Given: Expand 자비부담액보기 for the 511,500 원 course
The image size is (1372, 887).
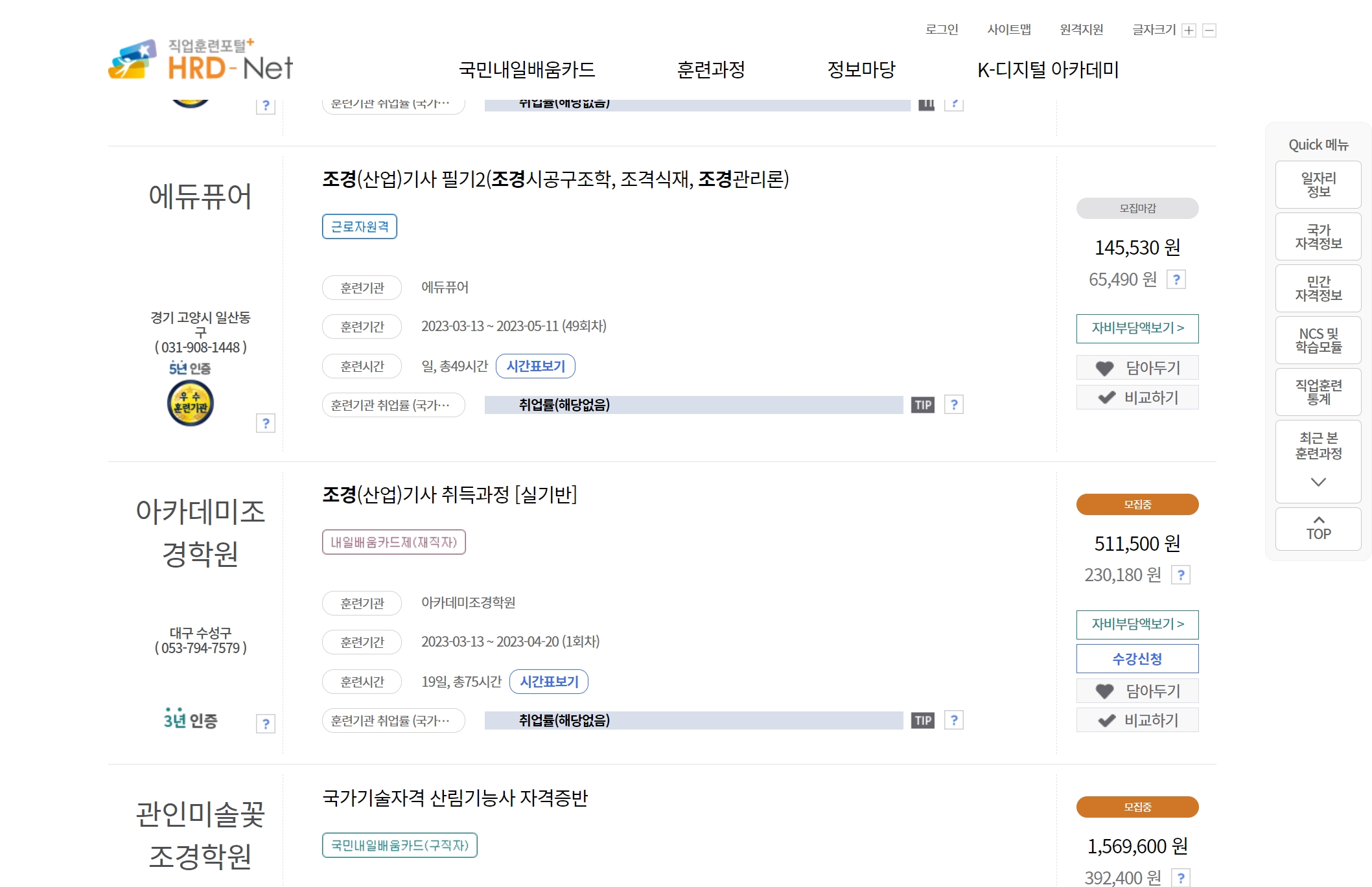Looking at the screenshot, I should pyautogui.click(x=1137, y=624).
